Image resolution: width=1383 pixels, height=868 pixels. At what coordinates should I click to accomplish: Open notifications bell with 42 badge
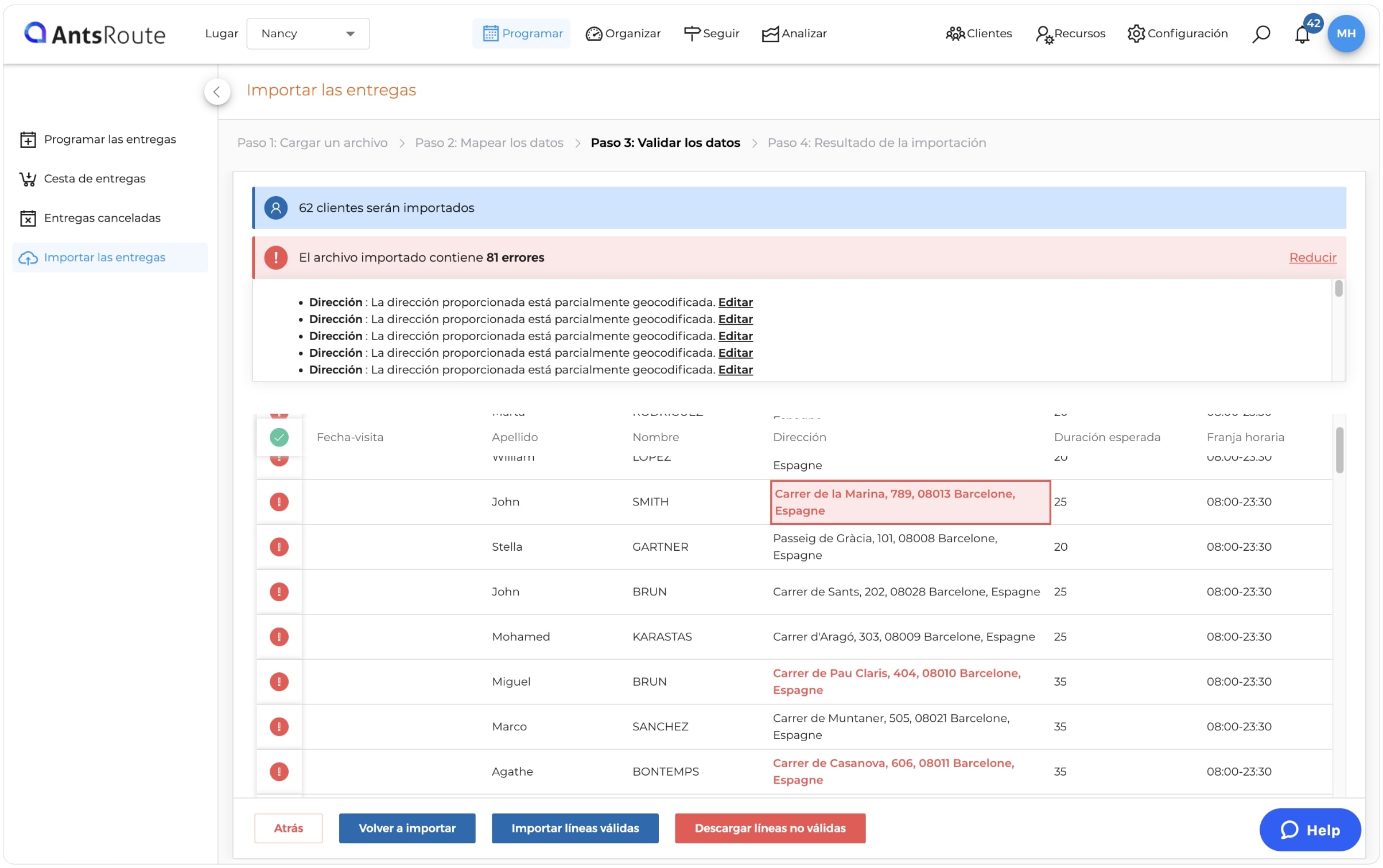pyautogui.click(x=1303, y=33)
